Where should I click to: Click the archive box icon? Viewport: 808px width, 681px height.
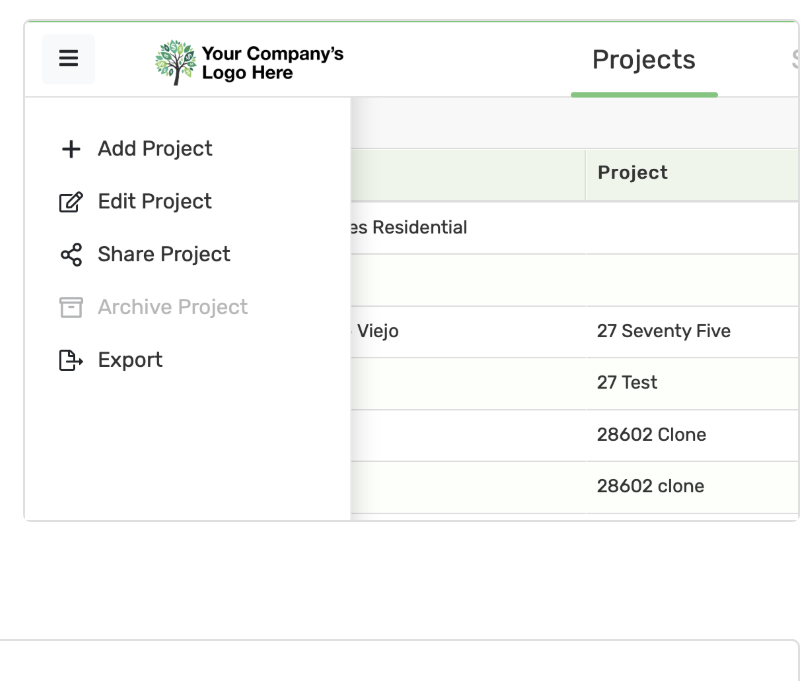coord(71,308)
